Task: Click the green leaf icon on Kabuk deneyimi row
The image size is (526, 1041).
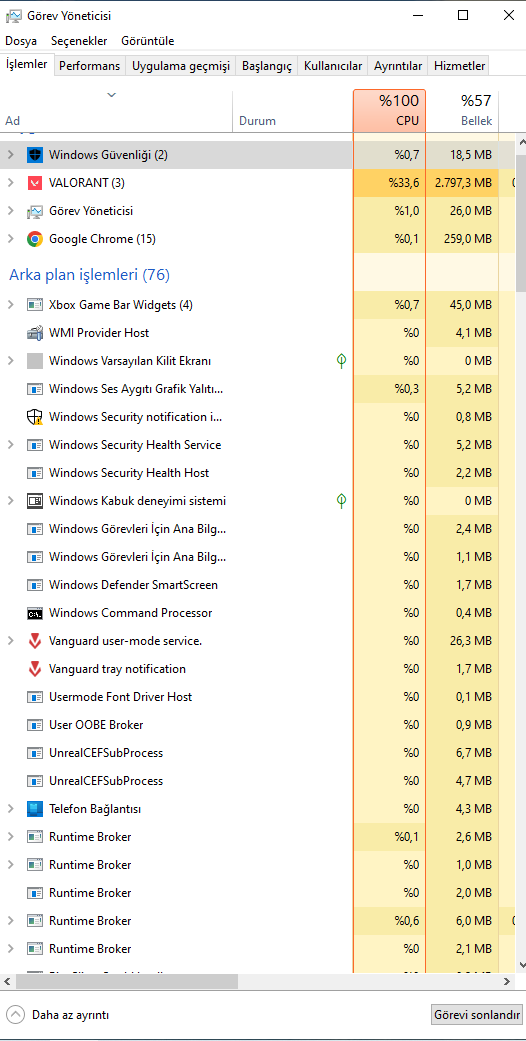Action: (x=341, y=501)
